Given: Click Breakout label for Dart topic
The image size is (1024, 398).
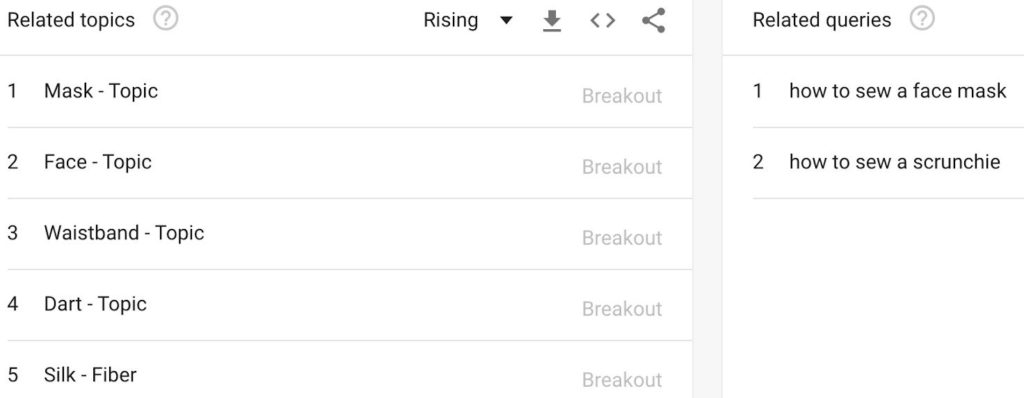Looking at the screenshot, I should tap(622, 309).
